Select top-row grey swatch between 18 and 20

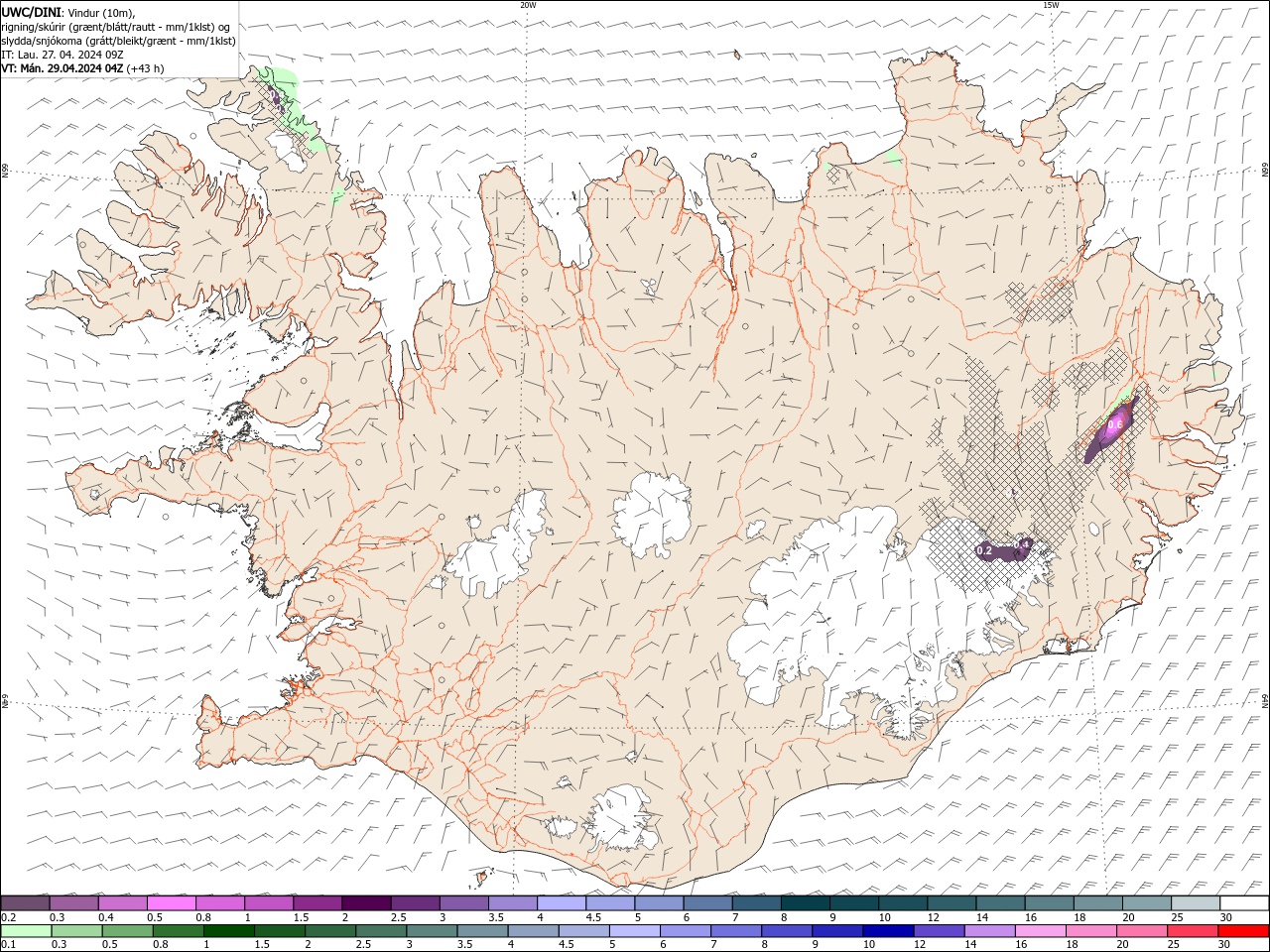point(1096,903)
